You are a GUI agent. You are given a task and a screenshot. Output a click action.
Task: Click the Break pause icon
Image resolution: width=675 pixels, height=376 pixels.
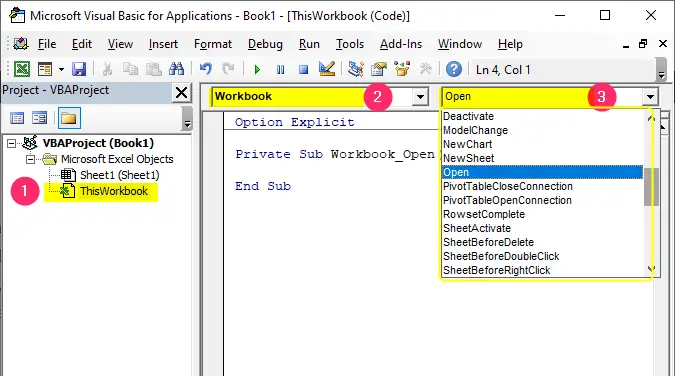[280, 69]
